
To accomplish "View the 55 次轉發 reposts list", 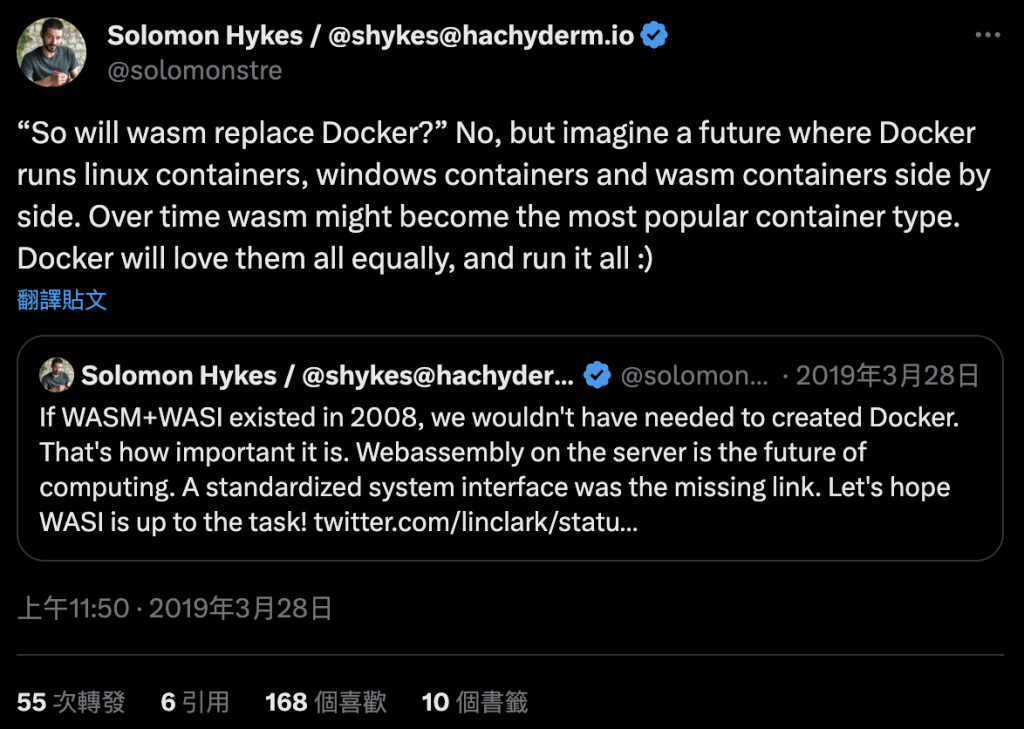I will (x=71, y=702).
